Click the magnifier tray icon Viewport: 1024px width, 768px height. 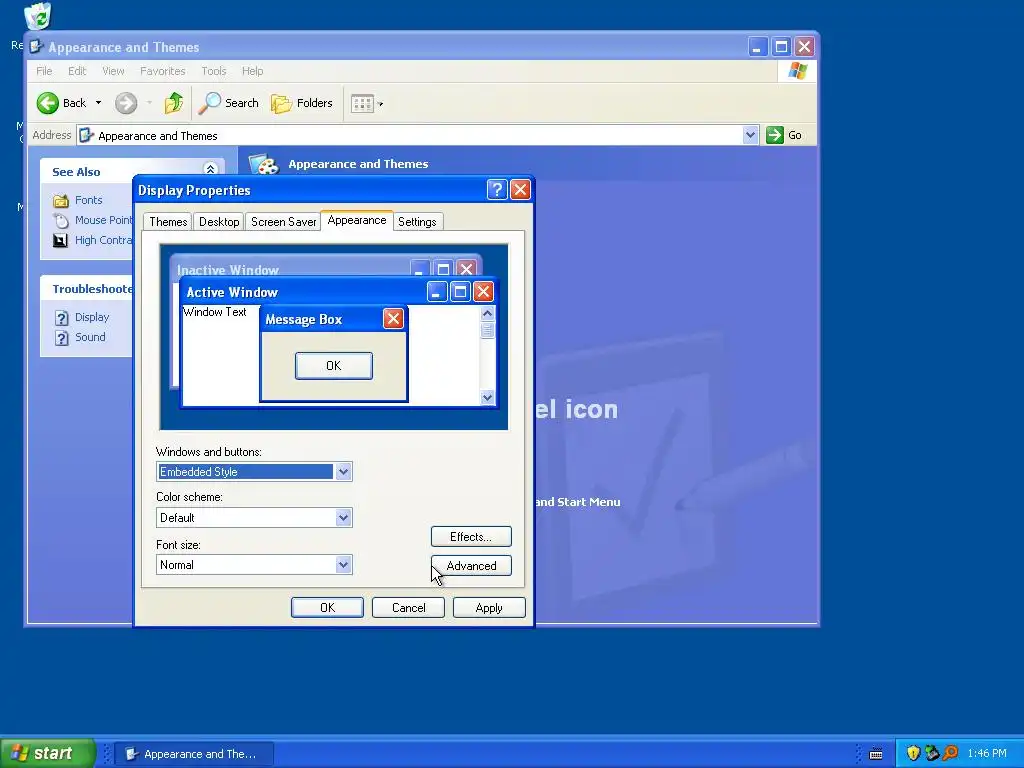[x=950, y=754]
